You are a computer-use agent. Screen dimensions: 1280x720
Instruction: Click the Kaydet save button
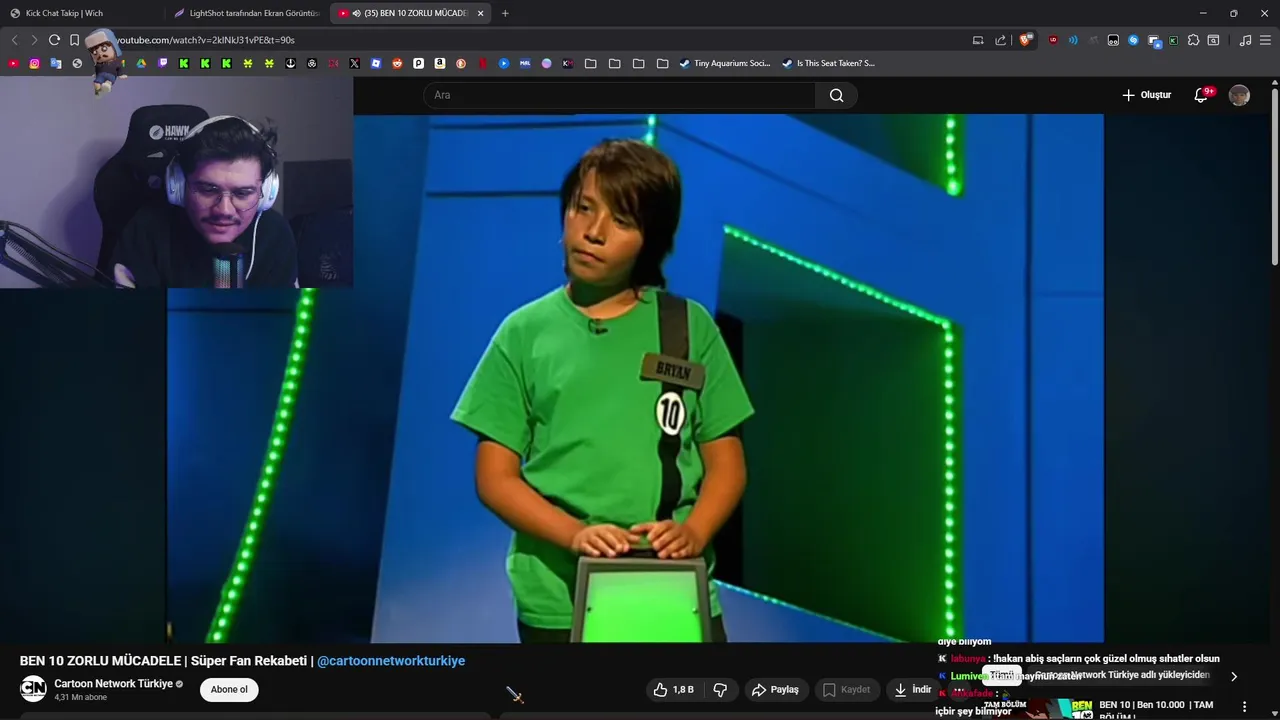(x=847, y=689)
